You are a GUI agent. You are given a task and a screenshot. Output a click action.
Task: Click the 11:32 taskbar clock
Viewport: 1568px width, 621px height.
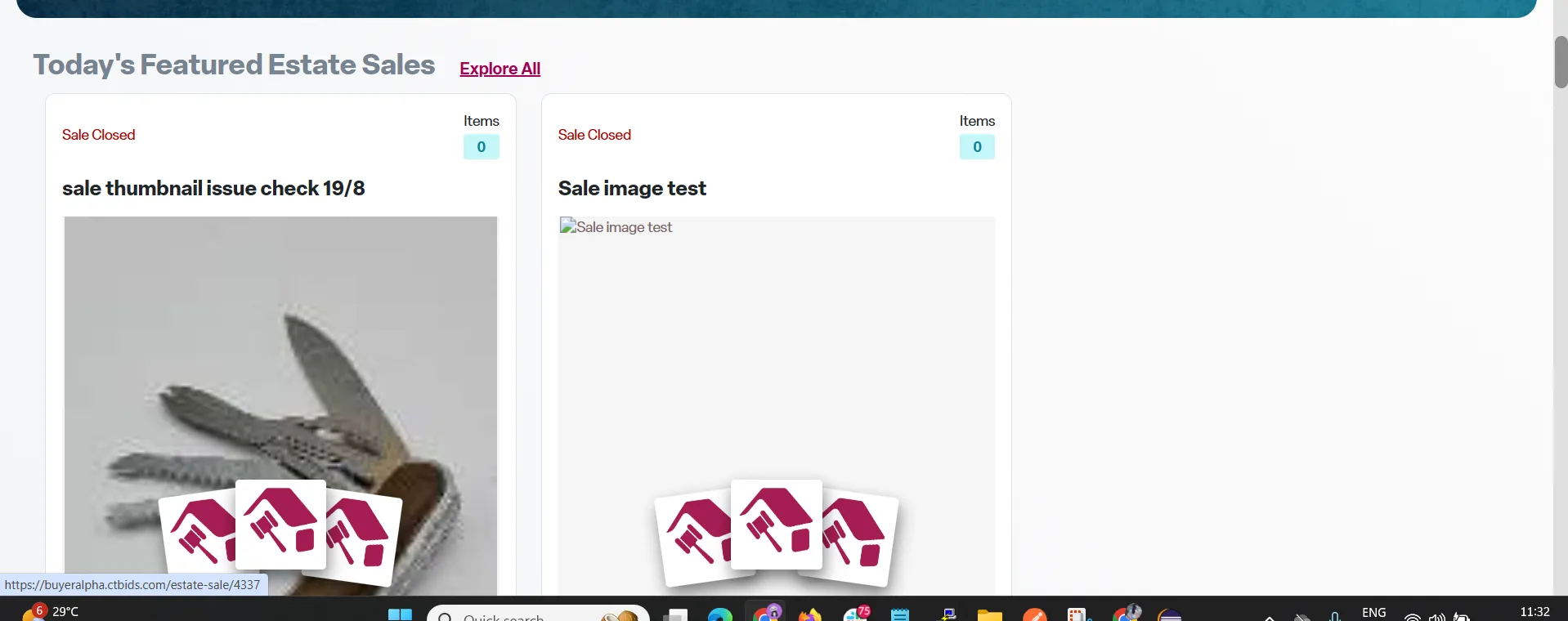(1534, 612)
